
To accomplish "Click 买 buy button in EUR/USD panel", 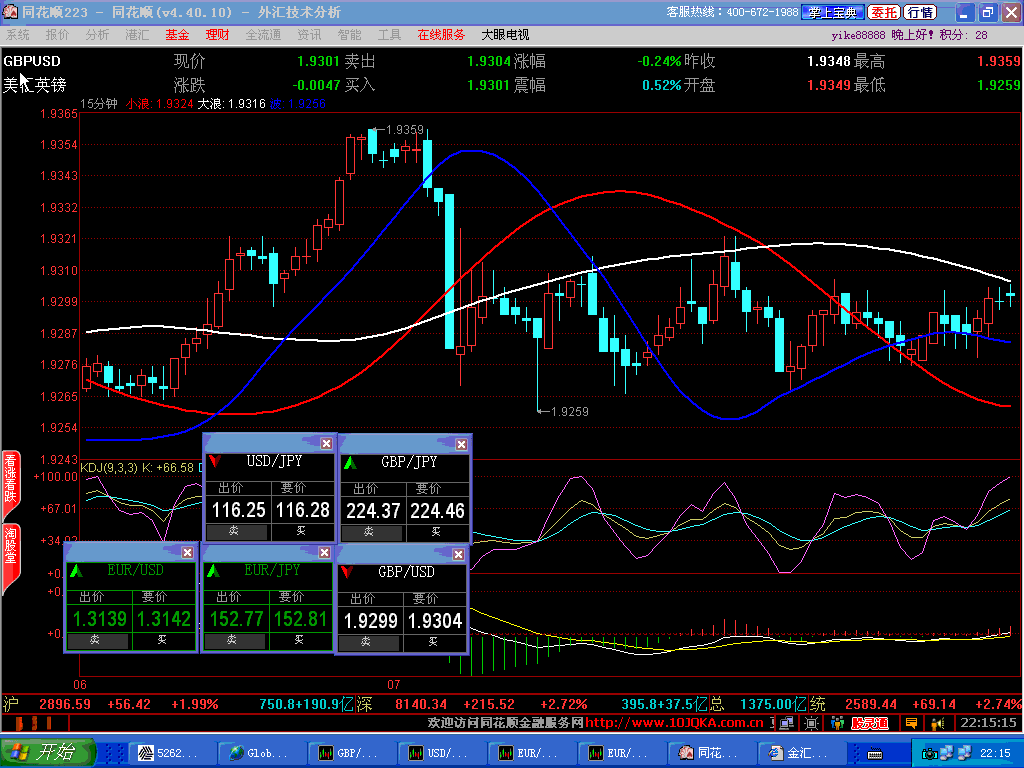I will tap(163, 641).
